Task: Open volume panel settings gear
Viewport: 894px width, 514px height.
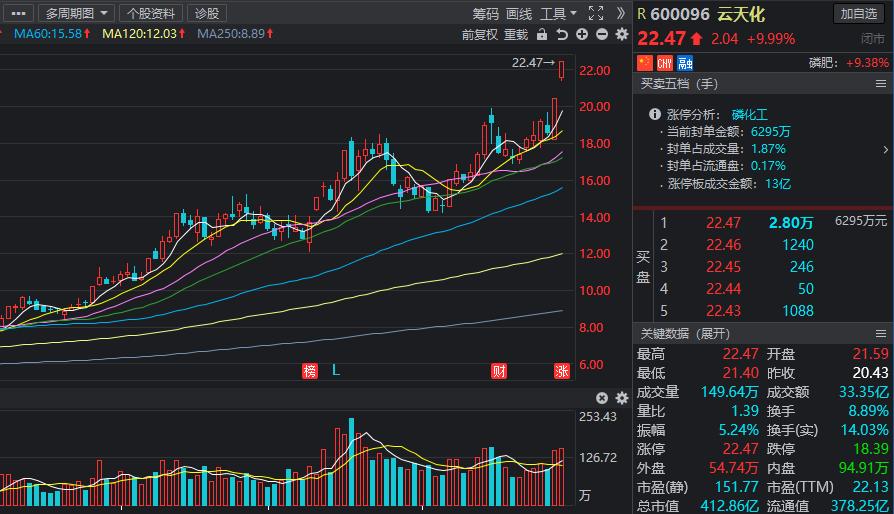Action: coord(621,398)
